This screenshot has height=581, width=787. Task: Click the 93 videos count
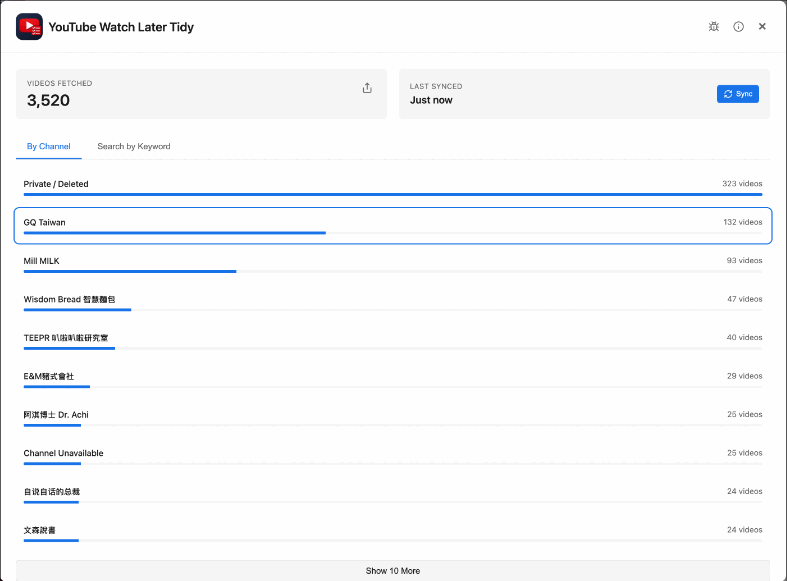[744, 260]
